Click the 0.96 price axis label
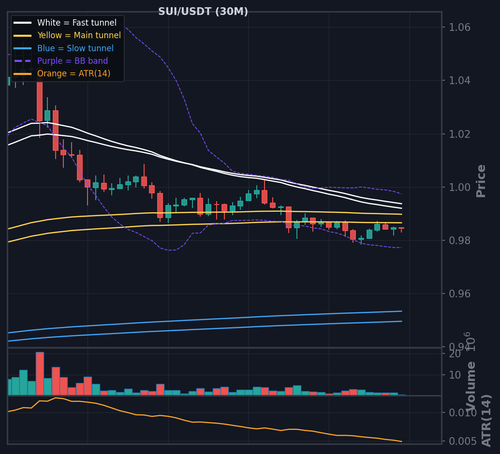The image size is (500, 454). 460,294
